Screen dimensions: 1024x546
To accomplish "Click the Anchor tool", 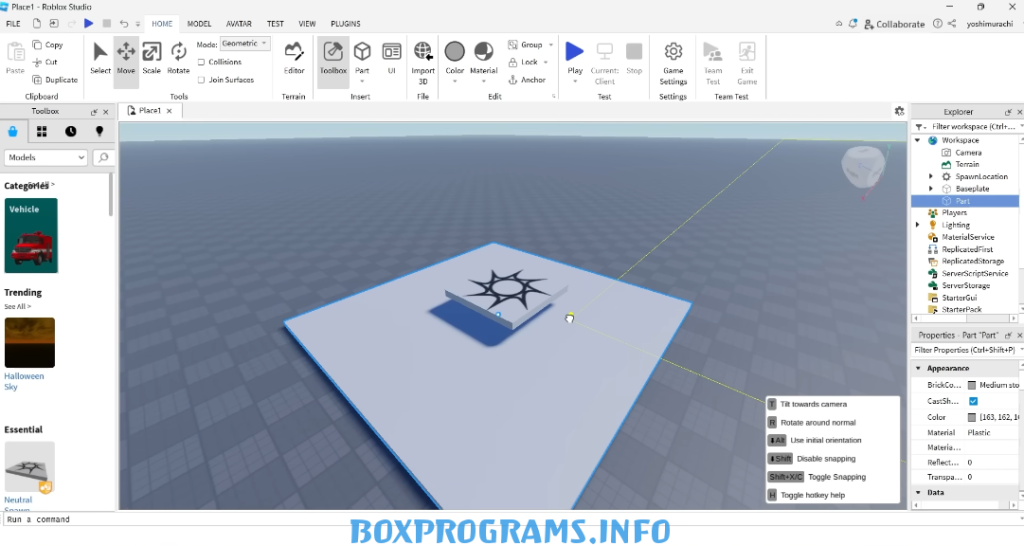I will click(527, 80).
